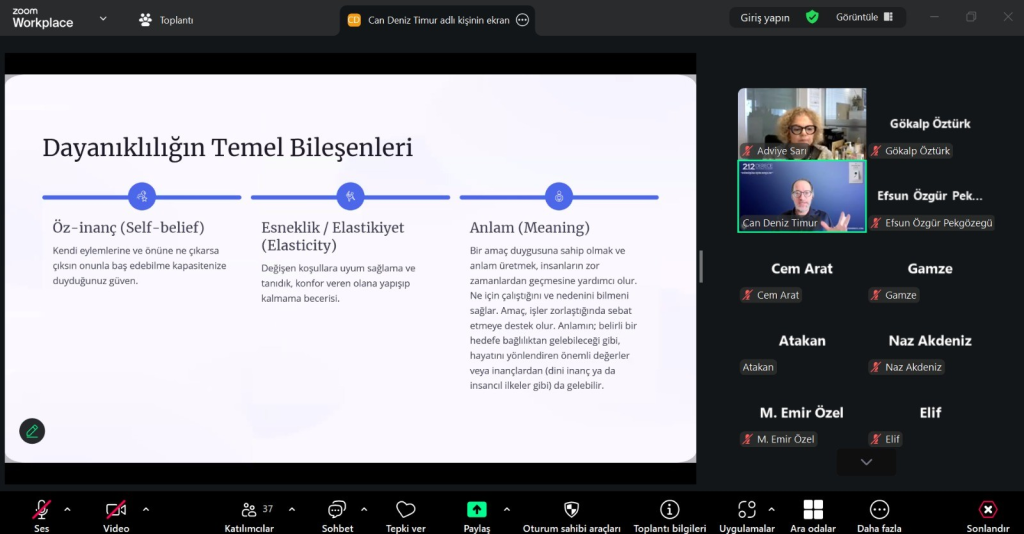Open the Uygulamalar apps icon
1024x534 pixels.
pyautogui.click(x=747, y=510)
